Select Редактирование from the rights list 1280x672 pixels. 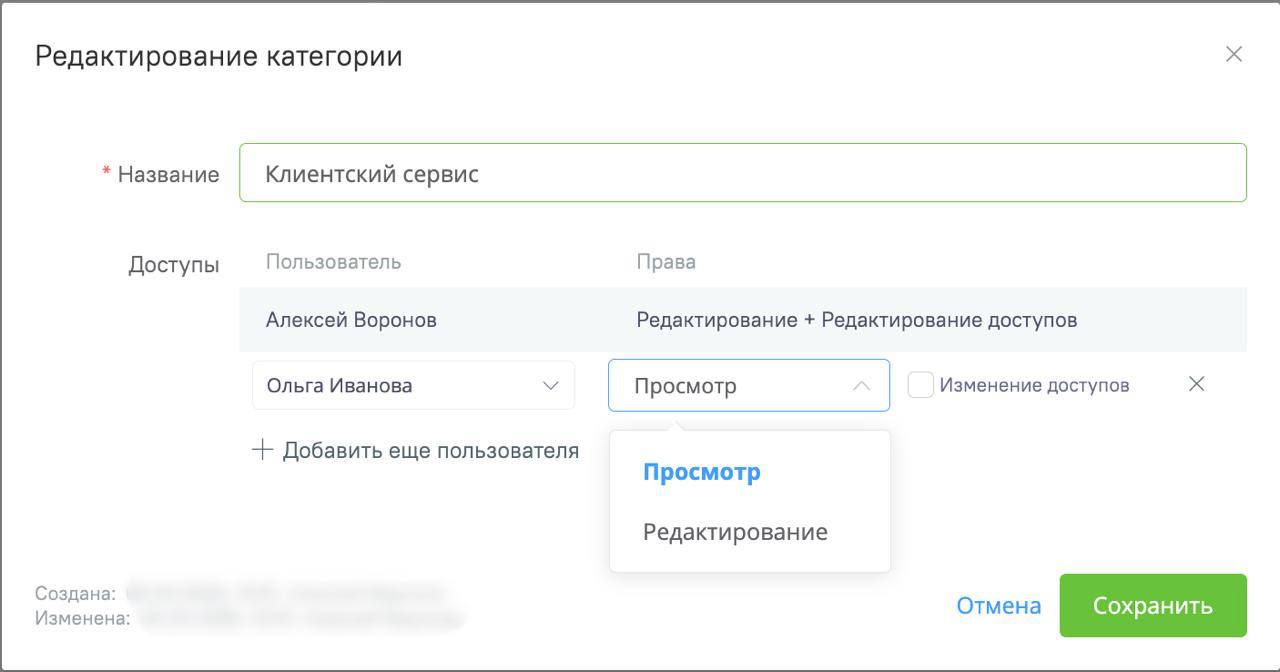tap(737, 532)
